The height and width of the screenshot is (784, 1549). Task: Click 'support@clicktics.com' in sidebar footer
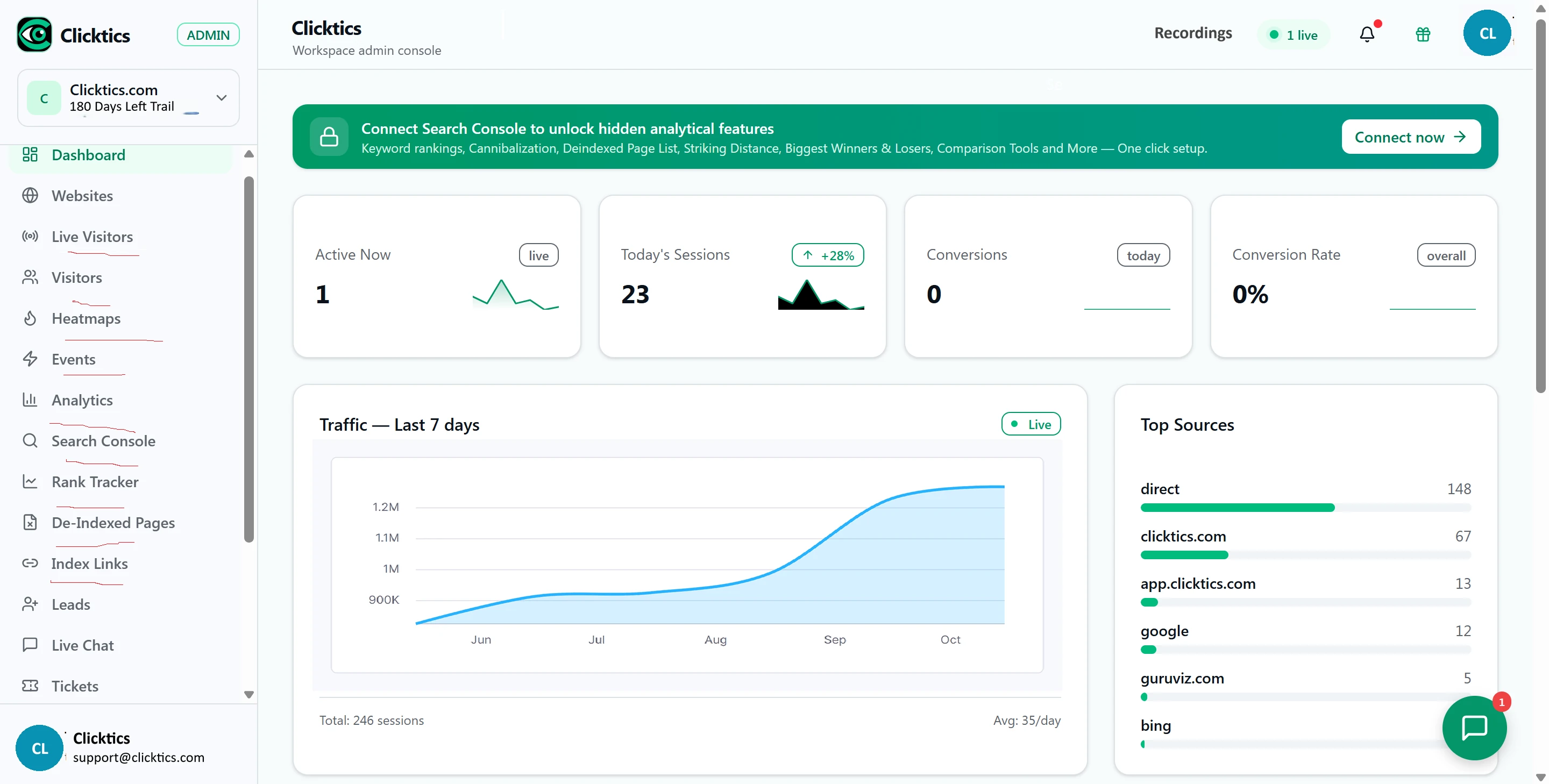tap(138, 758)
